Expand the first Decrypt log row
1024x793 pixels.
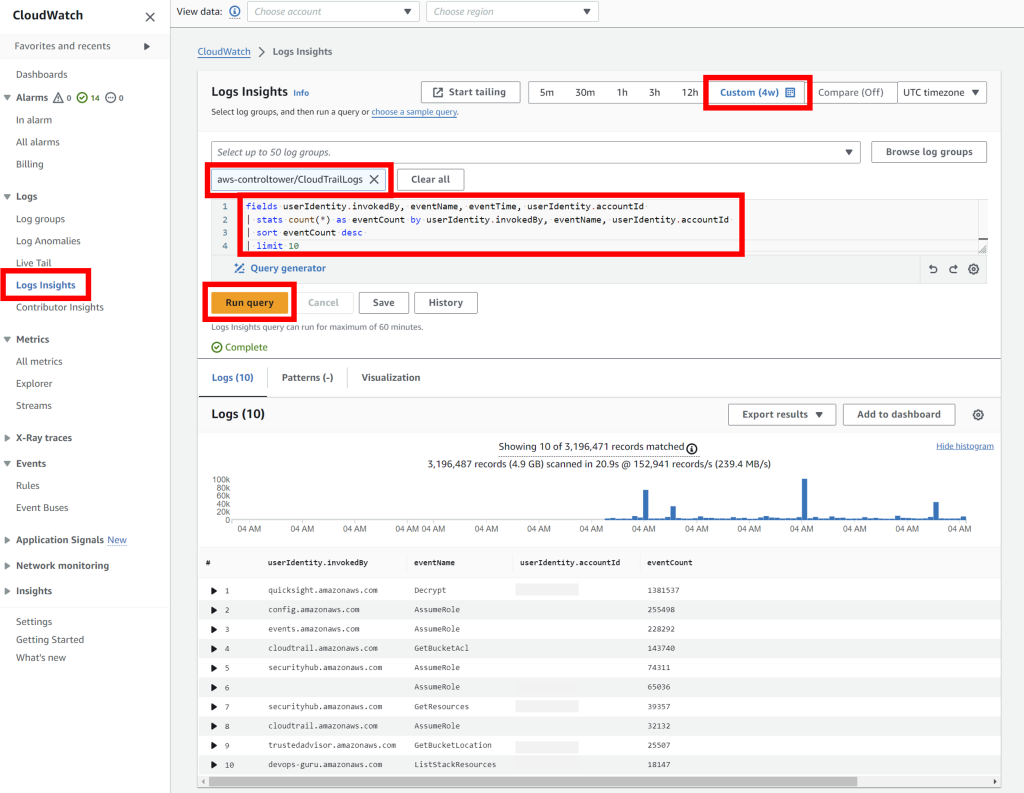213,589
